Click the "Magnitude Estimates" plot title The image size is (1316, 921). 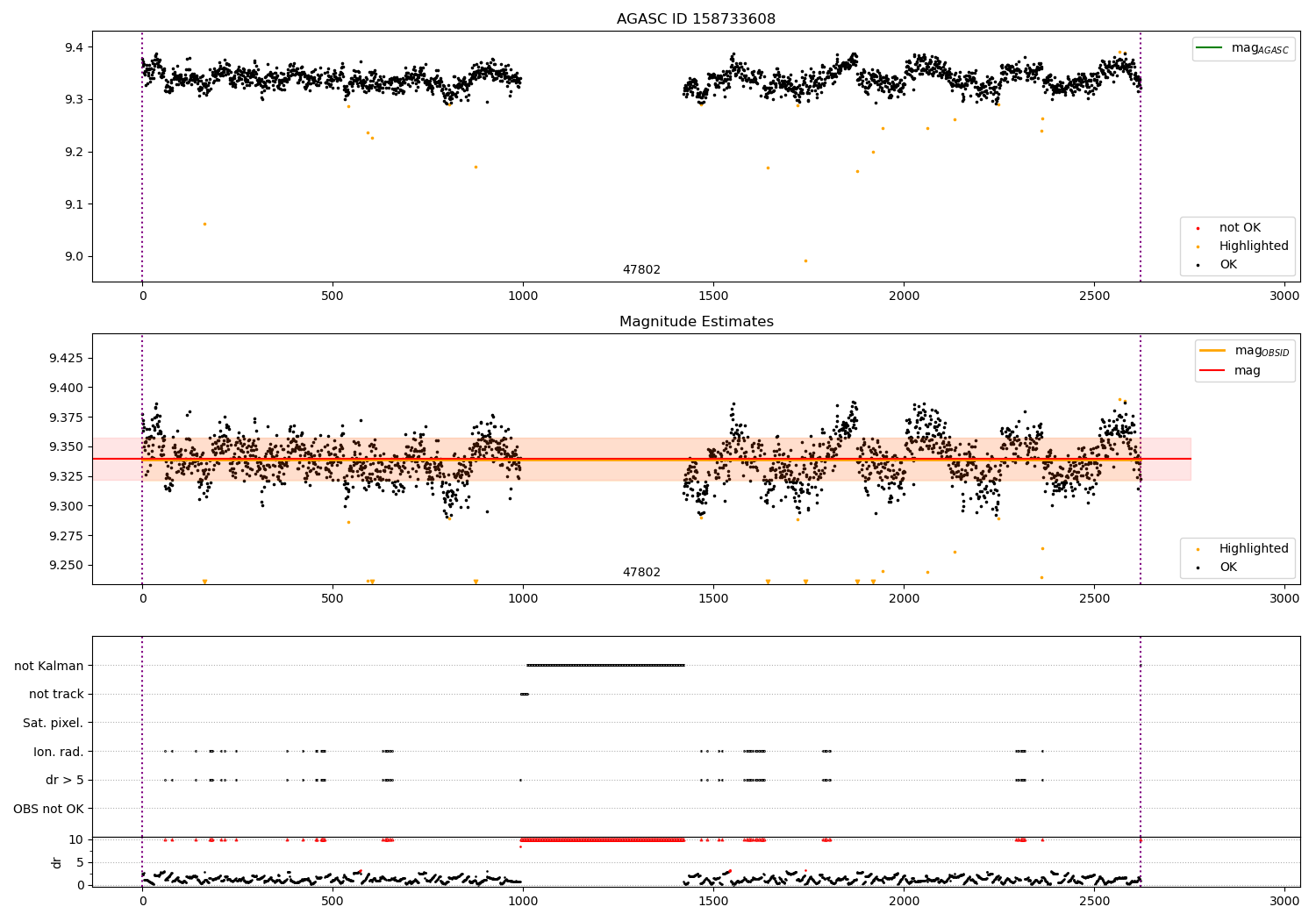(x=696, y=322)
